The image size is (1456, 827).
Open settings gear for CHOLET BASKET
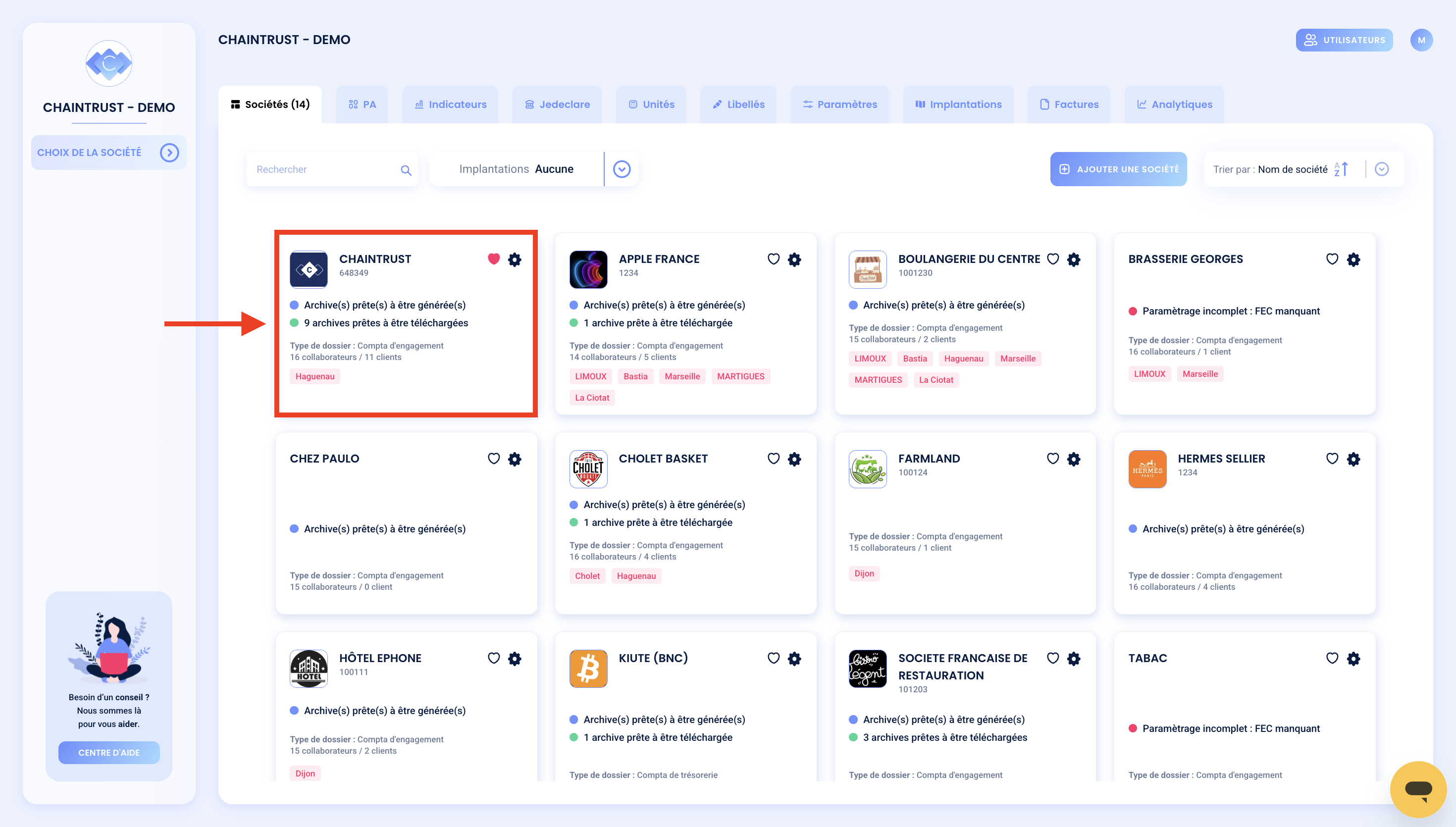(x=794, y=459)
